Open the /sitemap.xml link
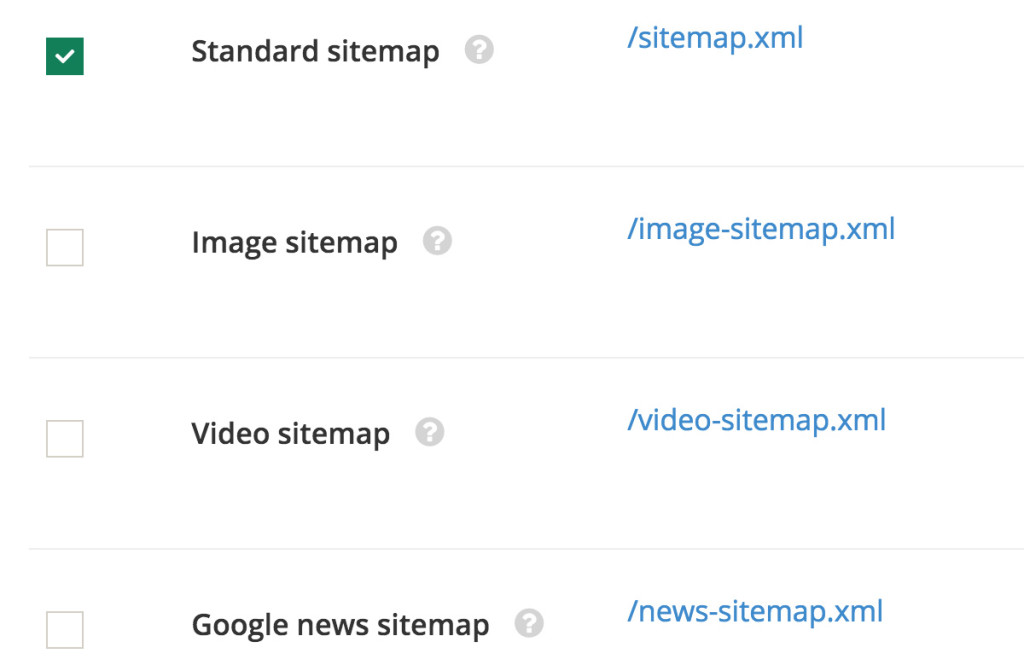 715,38
